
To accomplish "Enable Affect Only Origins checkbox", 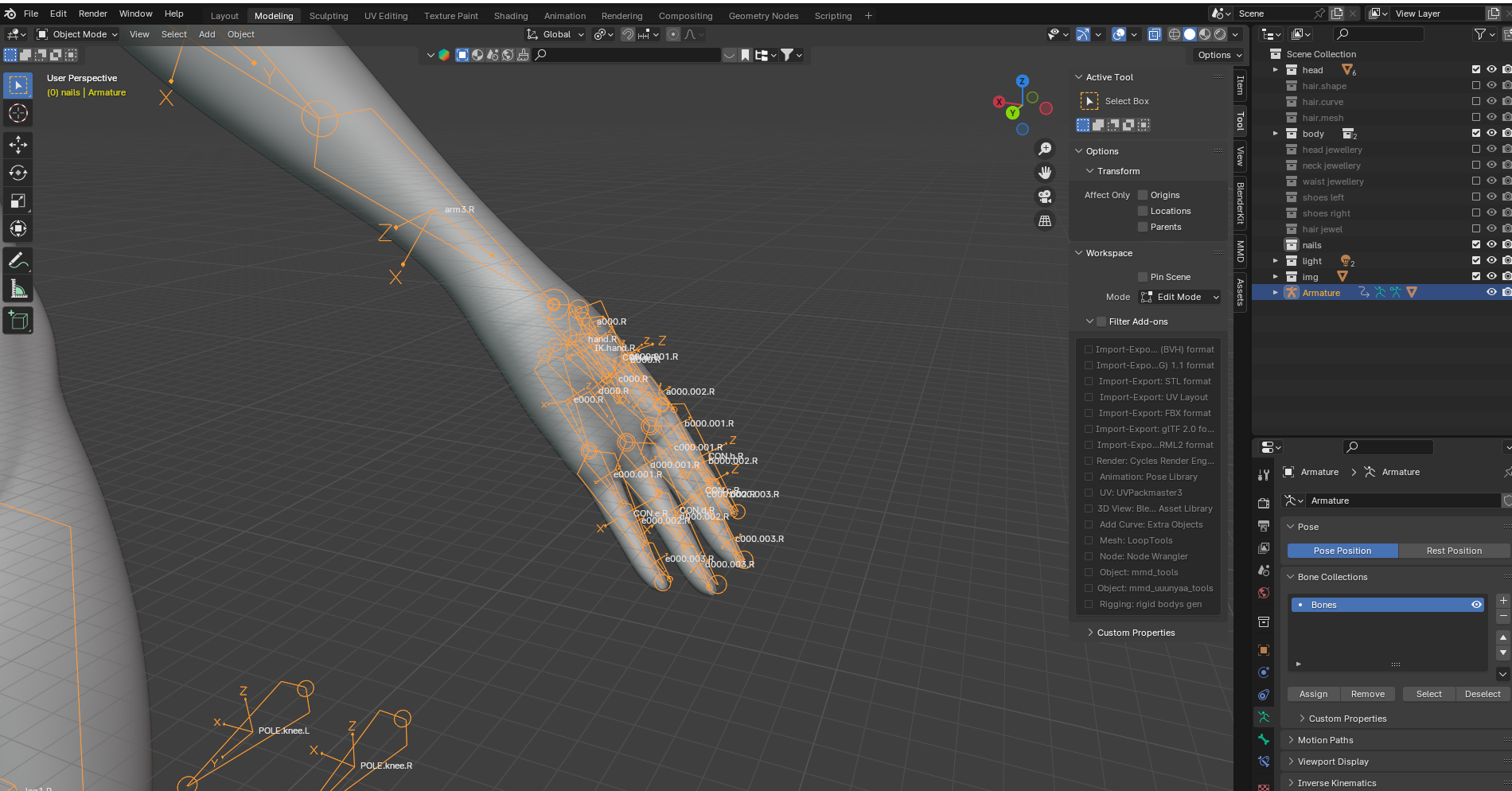I will pyautogui.click(x=1143, y=195).
